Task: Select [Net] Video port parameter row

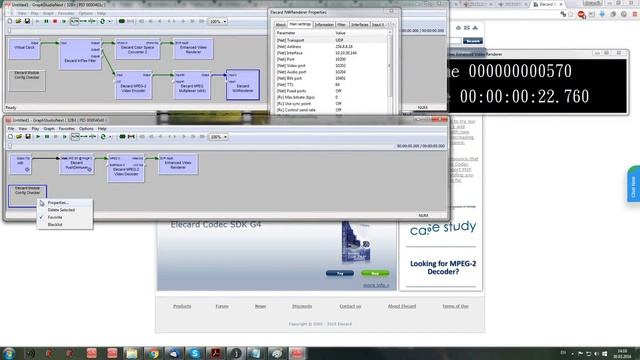Action: tap(331, 66)
